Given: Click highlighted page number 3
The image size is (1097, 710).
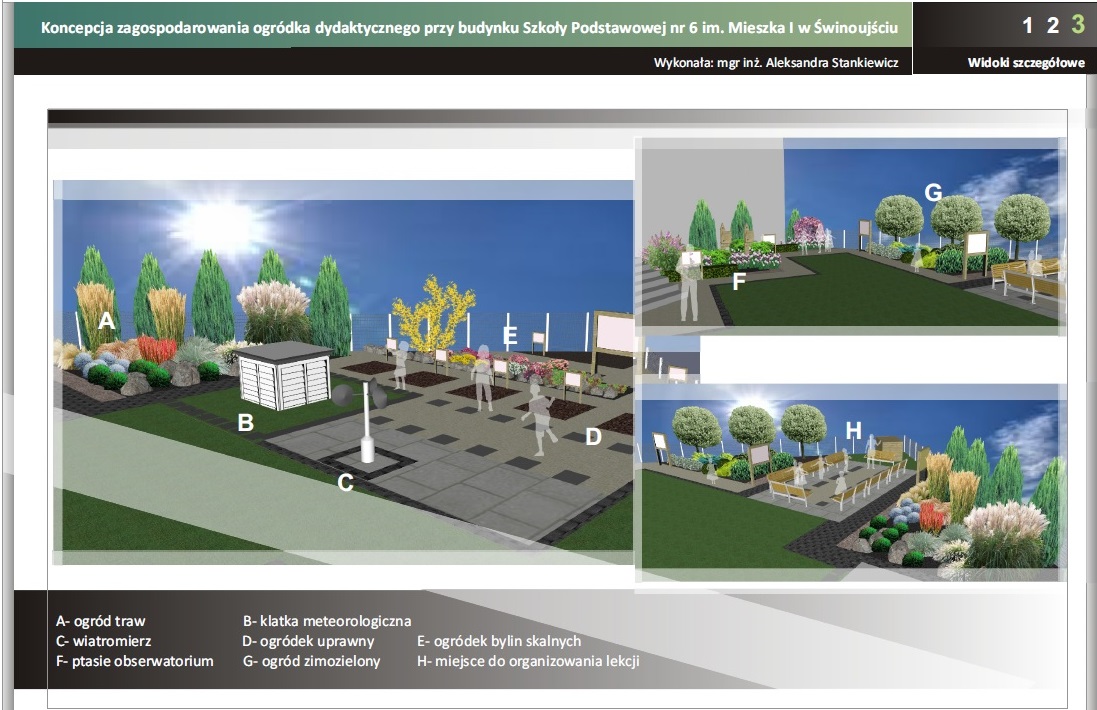Looking at the screenshot, I should coord(1077,25).
